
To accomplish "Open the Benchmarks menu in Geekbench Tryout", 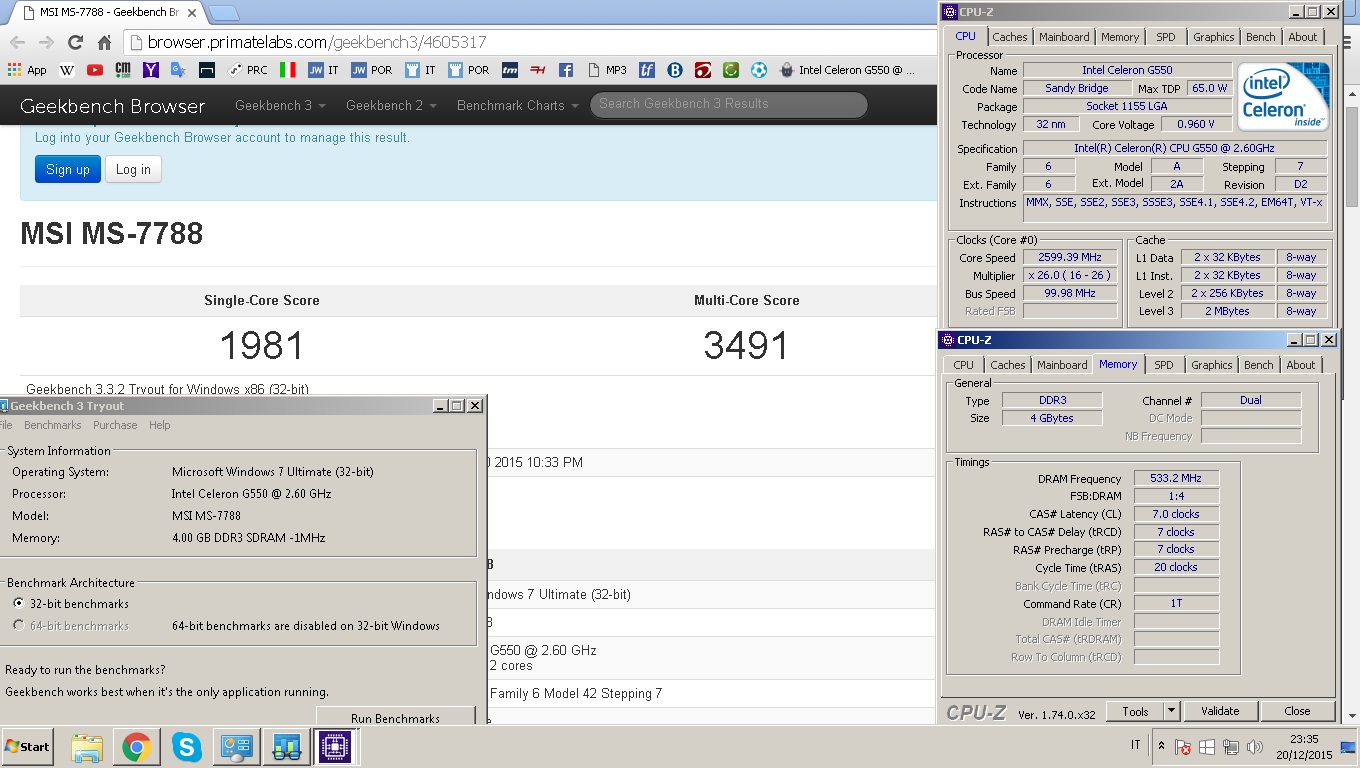I will tap(53, 425).
